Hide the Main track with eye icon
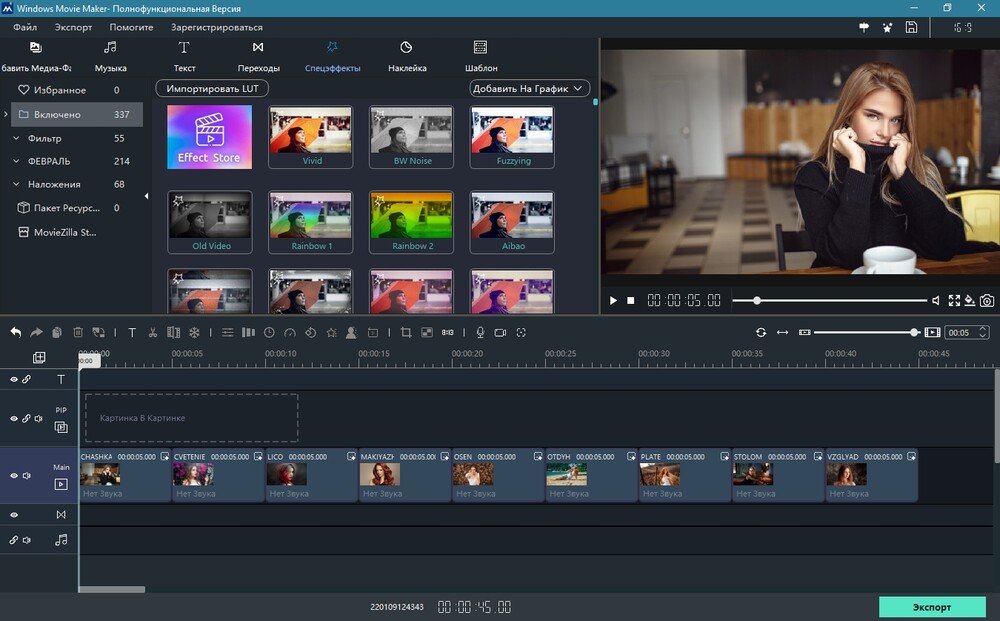The height and width of the screenshot is (621, 1000). tap(14, 476)
